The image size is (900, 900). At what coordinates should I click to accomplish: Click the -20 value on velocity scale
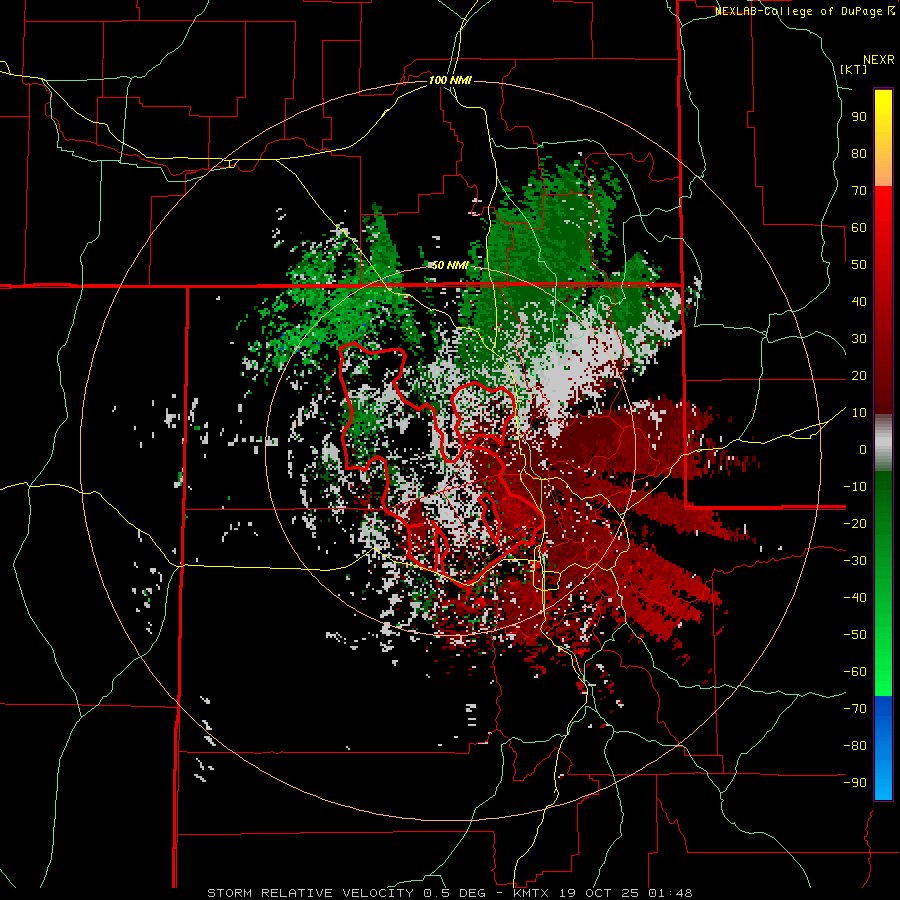coord(855,524)
